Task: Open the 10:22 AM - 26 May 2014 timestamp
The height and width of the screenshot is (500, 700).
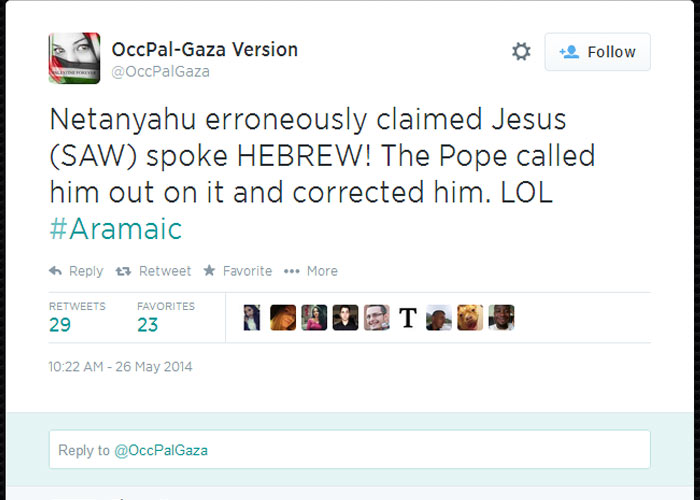Action: [x=120, y=367]
